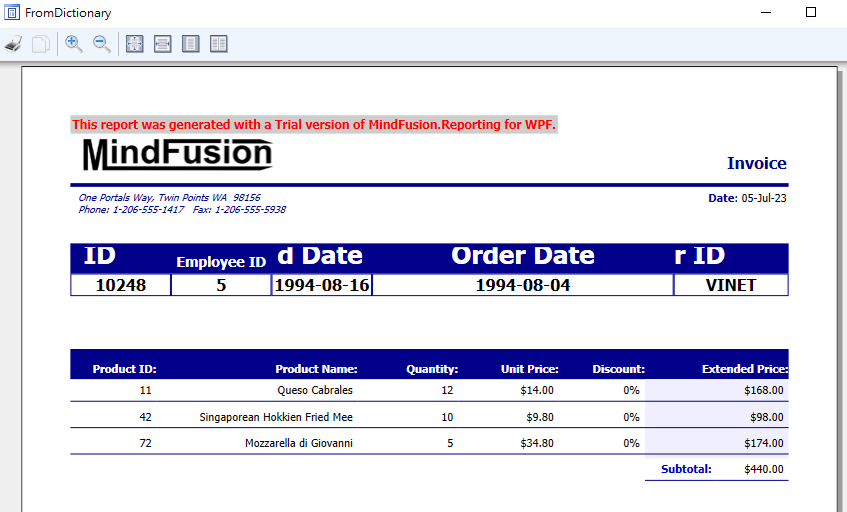This screenshot has height=512, width=847.
Task: Fit the page to window width
Action: coord(163,44)
